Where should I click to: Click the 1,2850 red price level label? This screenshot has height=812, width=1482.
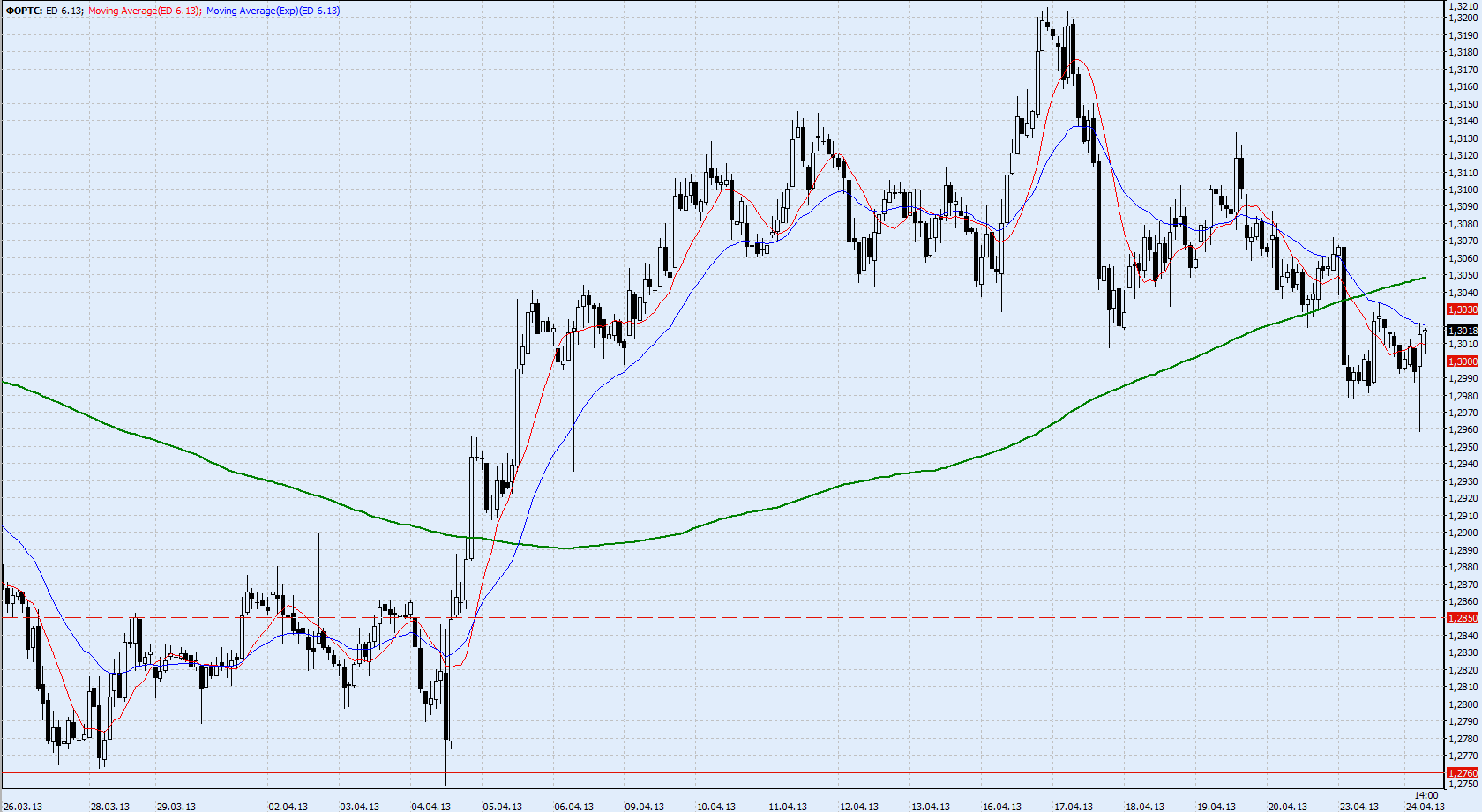1463,618
